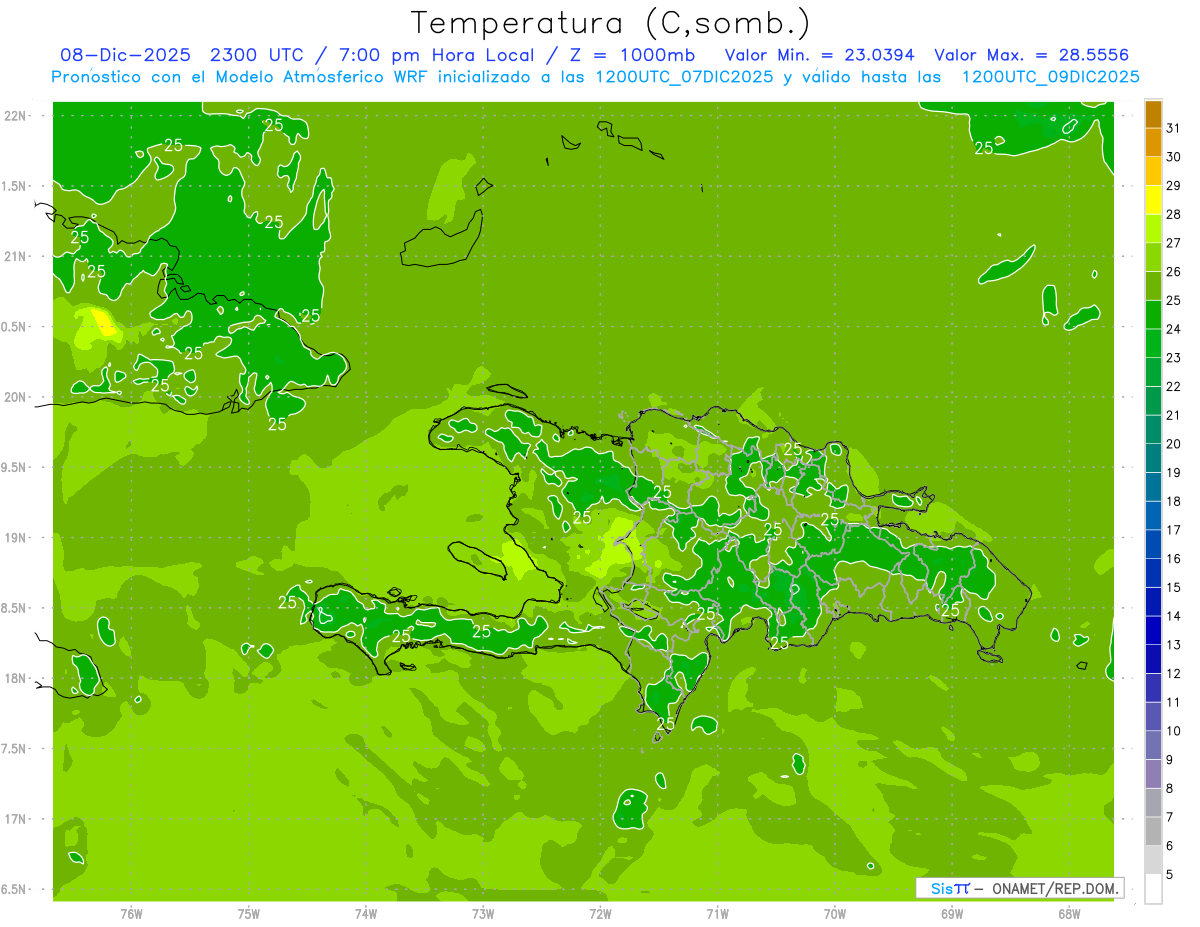The height and width of the screenshot is (927, 1200).
Task: Select the Valor Min. = 23.0394 text
Action: [x=819, y=55]
